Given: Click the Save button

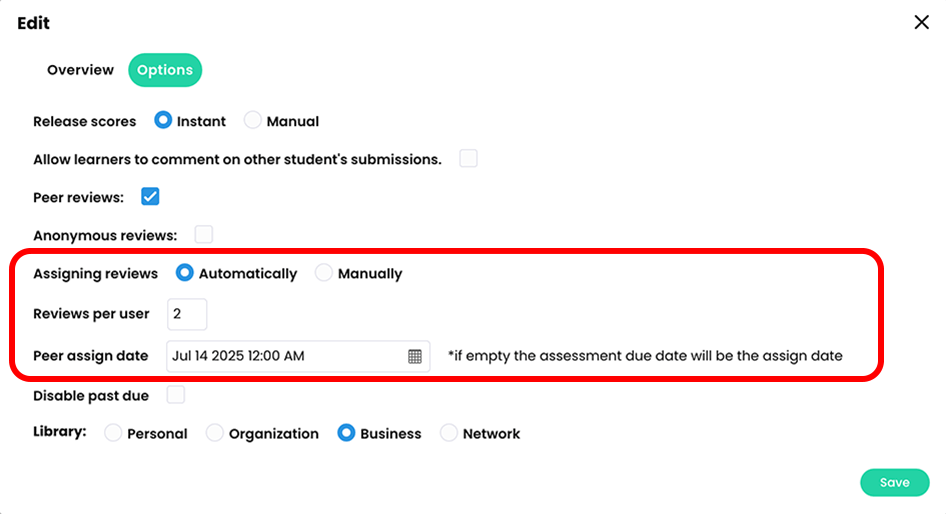Looking at the screenshot, I should pos(895,483).
